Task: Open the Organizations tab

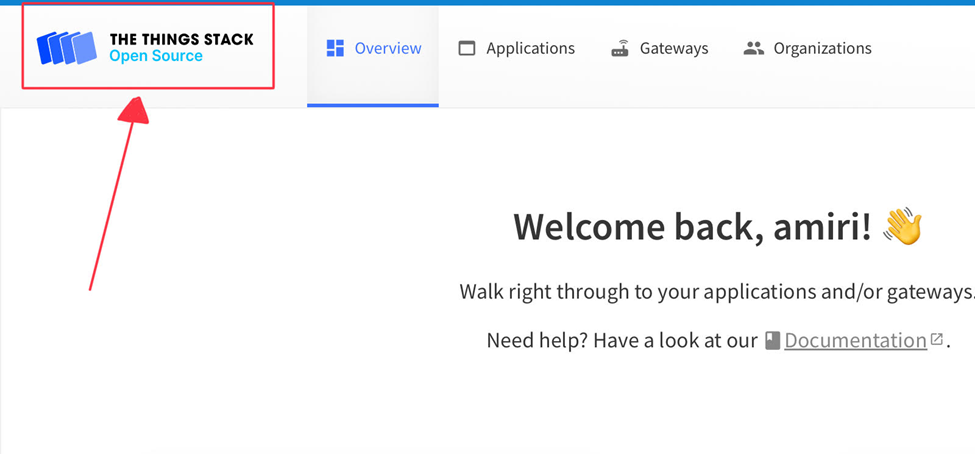Action: click(x=807, y=49)
